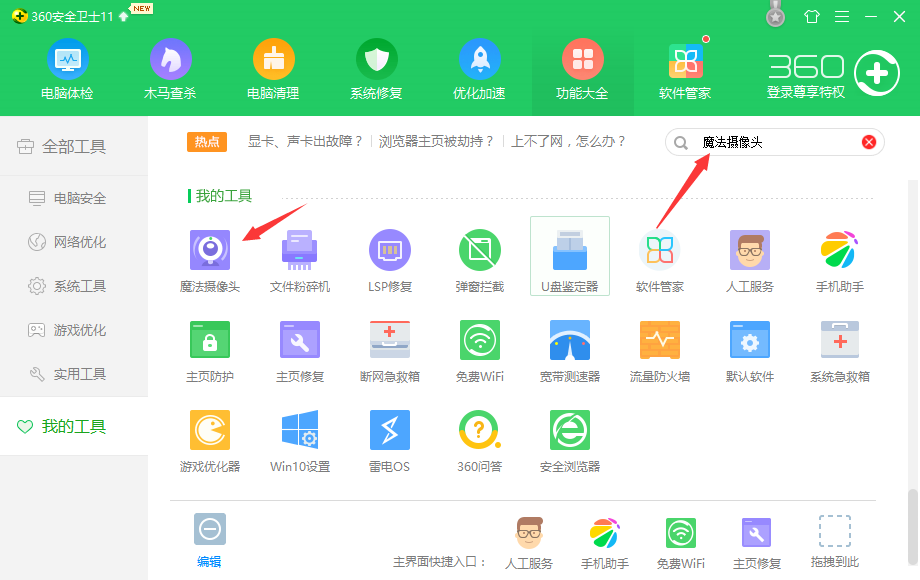This screenshot has width=920, height=580.
Task: Open 主页修复 in the shortcut bar
Action: 756,542
